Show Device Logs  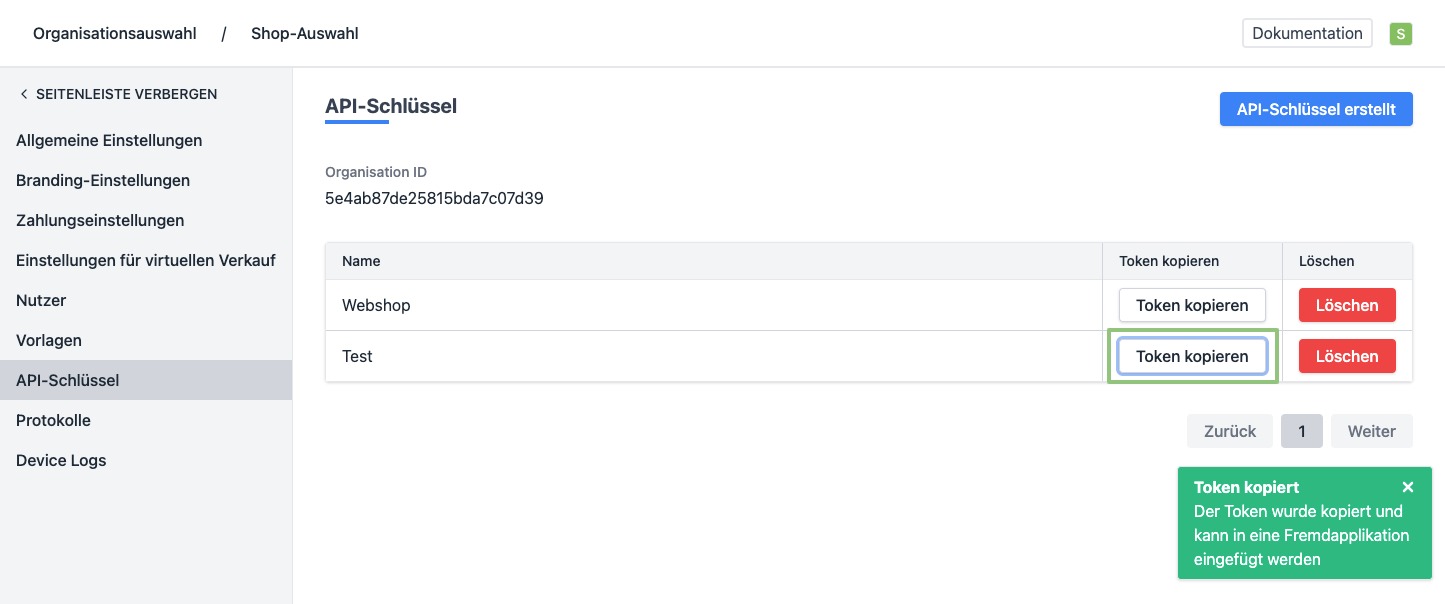[x=61, y=460]
